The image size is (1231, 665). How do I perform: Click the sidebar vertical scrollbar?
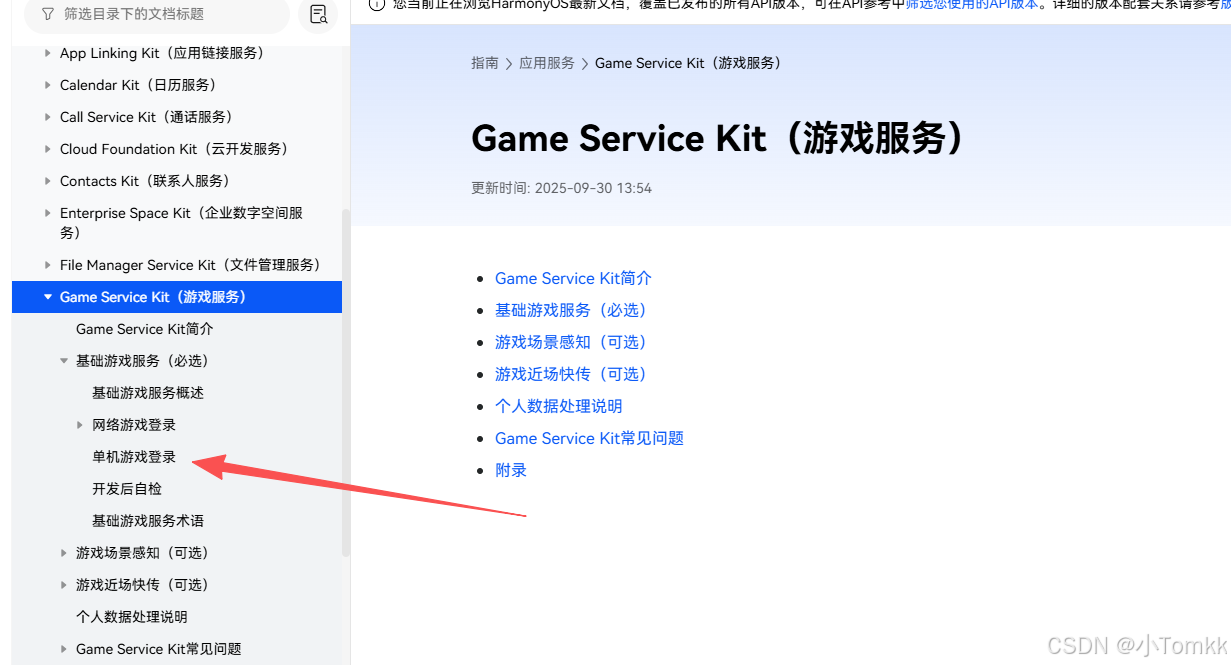click(346, 382)
